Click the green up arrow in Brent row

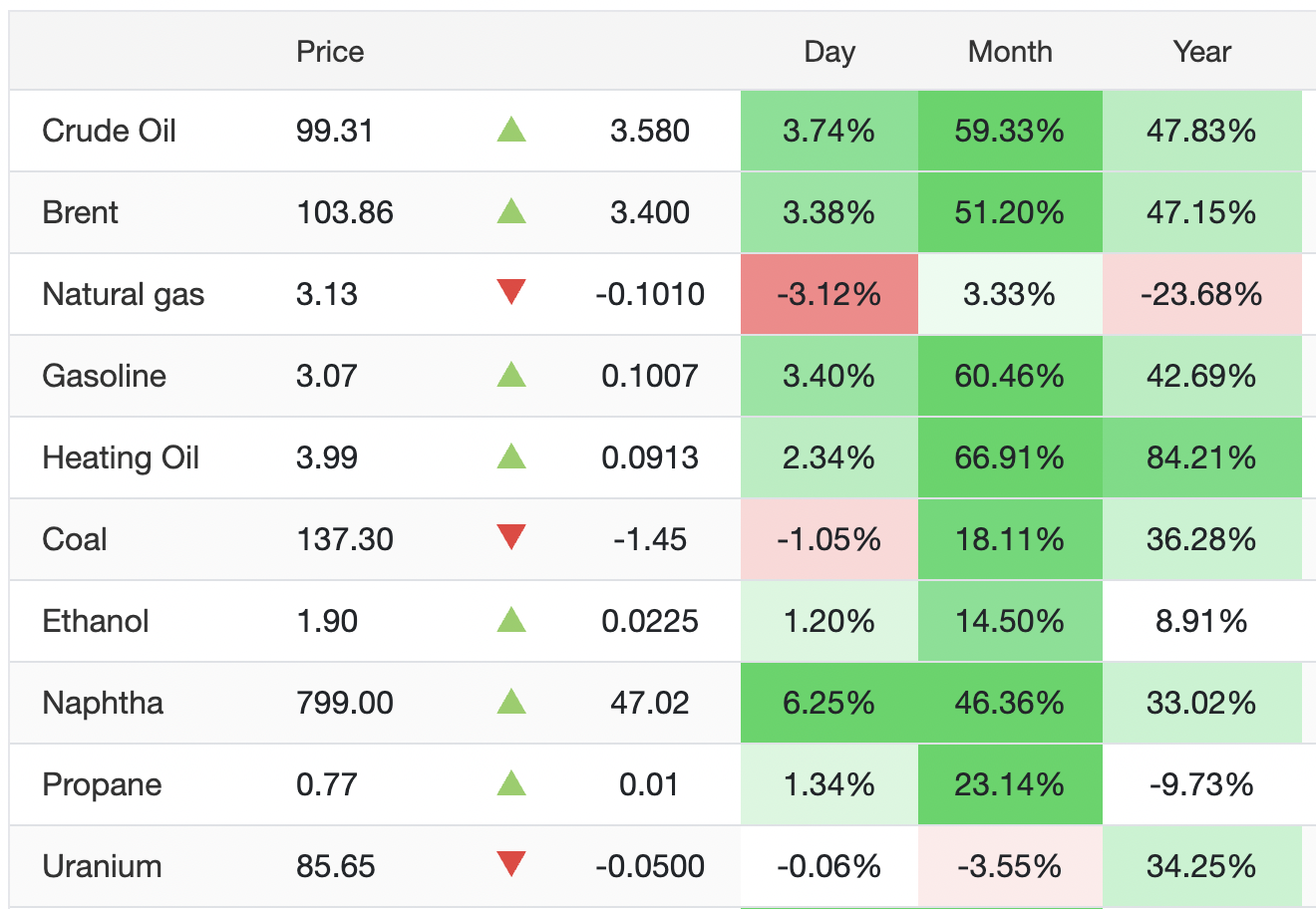coord(511,211)
